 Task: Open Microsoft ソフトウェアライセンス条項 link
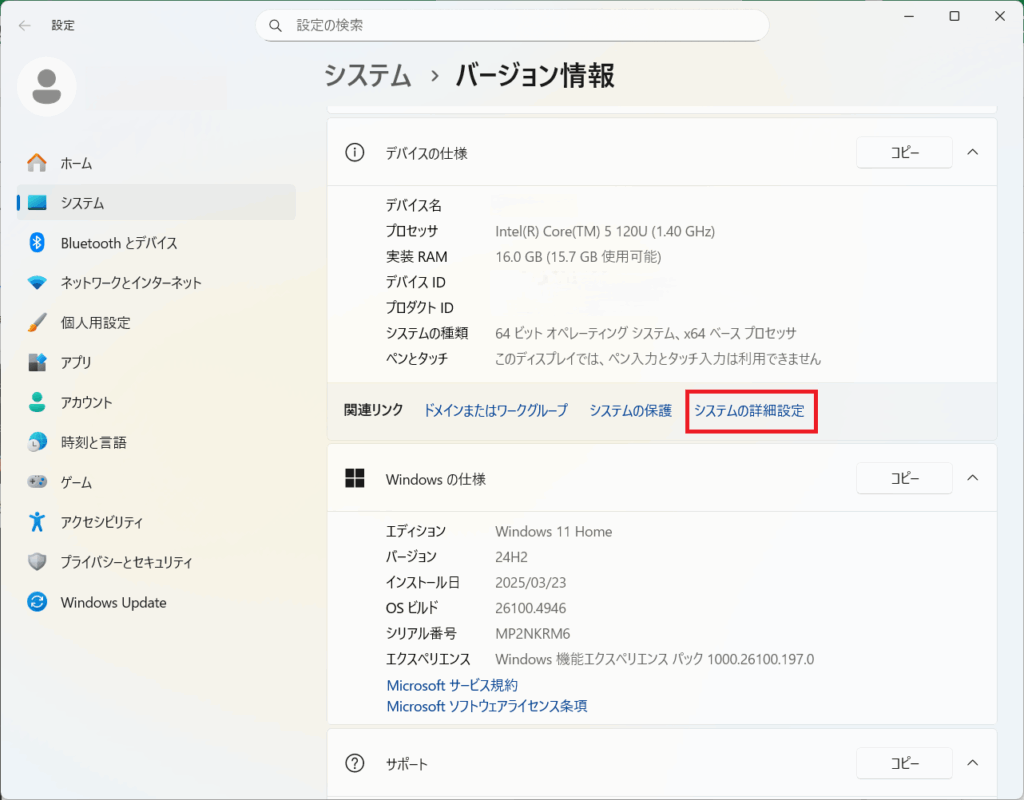tap(486, 706)
